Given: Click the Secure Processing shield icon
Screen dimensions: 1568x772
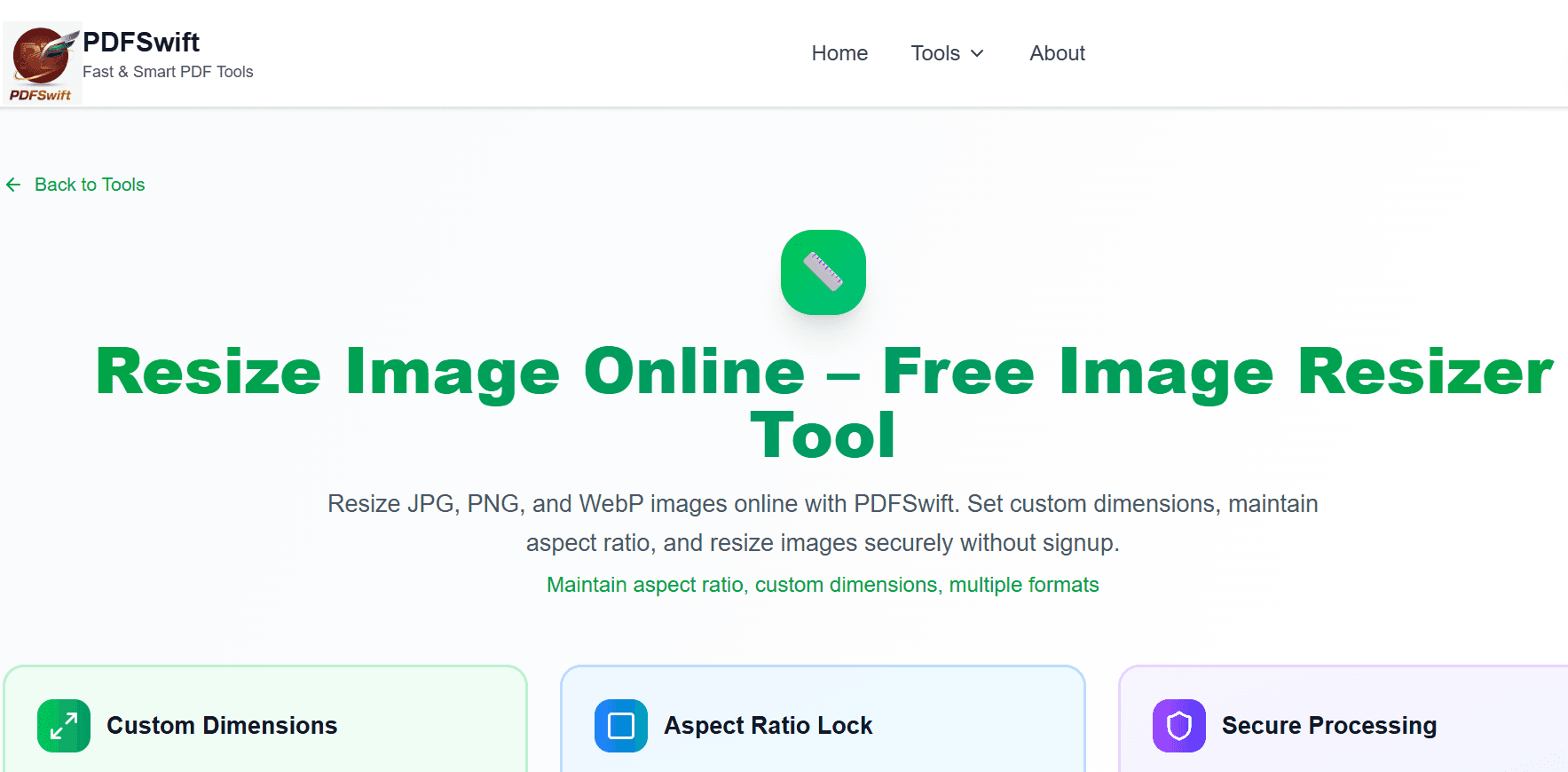Looking at the screenshot, I should click(x=1179, y=726).
